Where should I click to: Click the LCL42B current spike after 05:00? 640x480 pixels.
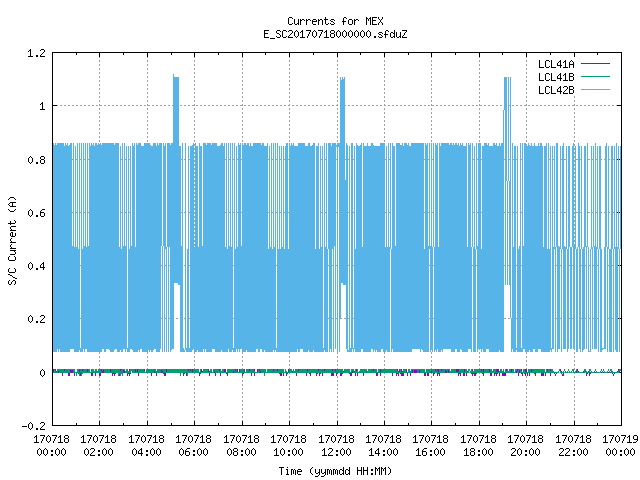tap(176, 109)
